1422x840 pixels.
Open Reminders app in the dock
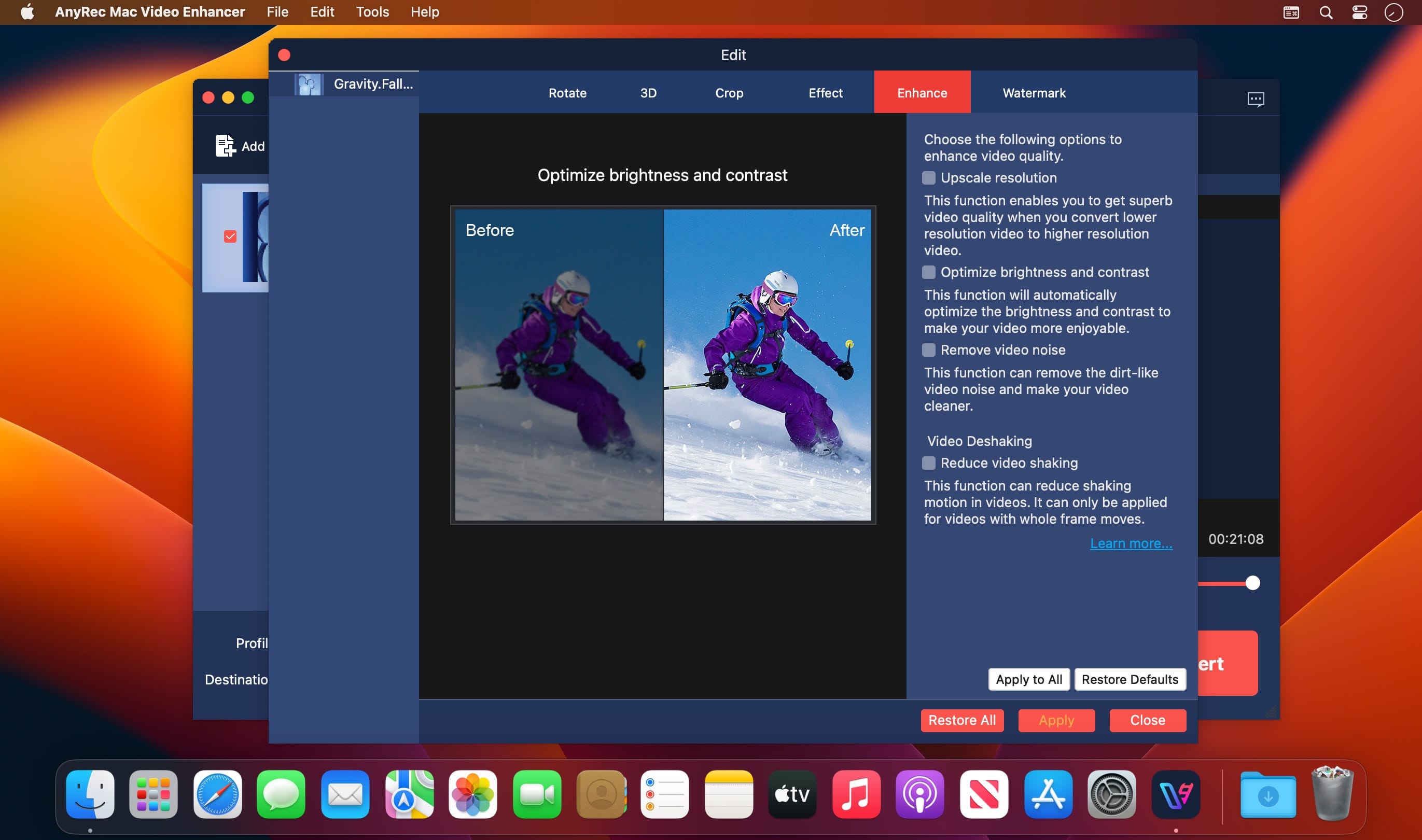point(664,794)
